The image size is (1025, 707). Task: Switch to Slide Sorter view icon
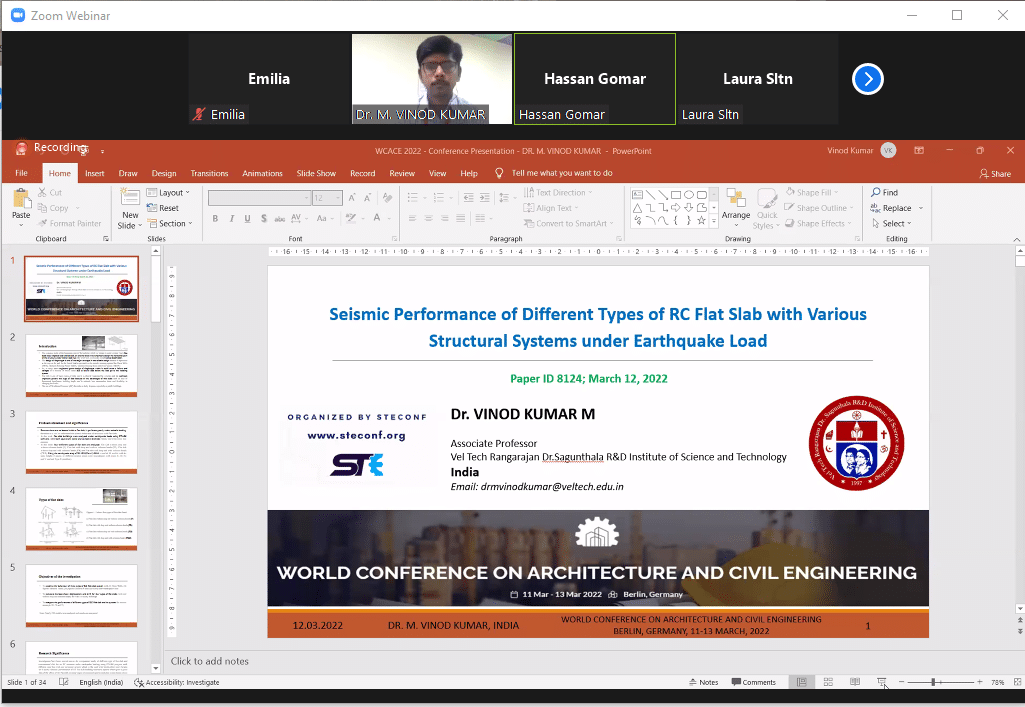828,682
